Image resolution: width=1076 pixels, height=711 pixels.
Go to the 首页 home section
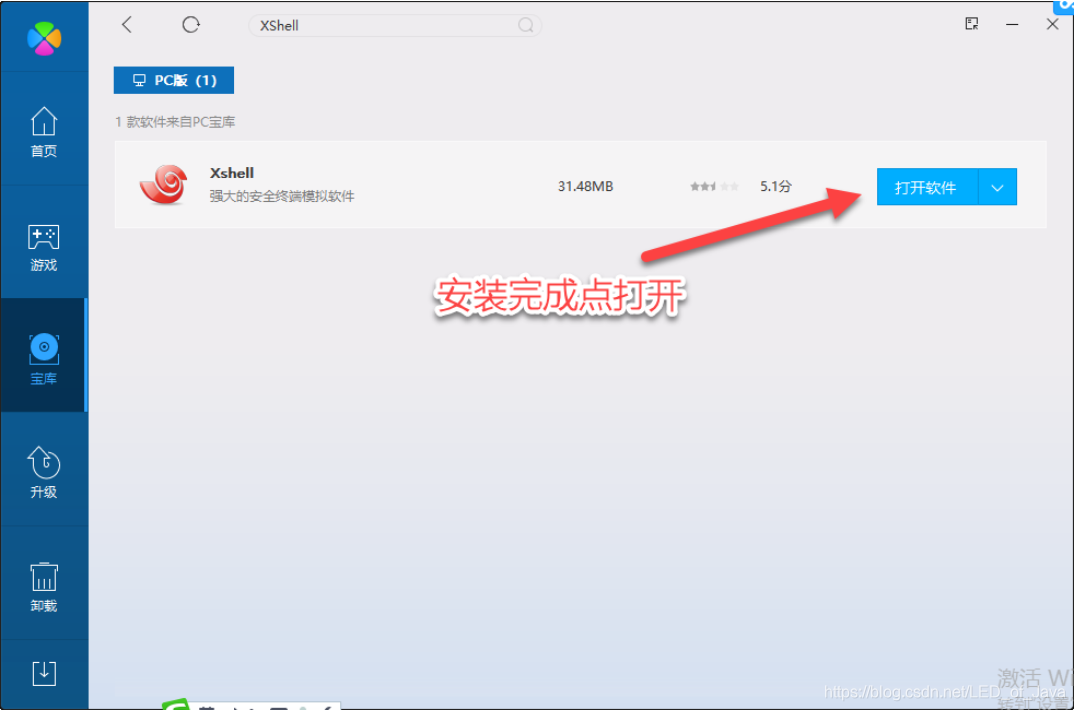[44, 132]
